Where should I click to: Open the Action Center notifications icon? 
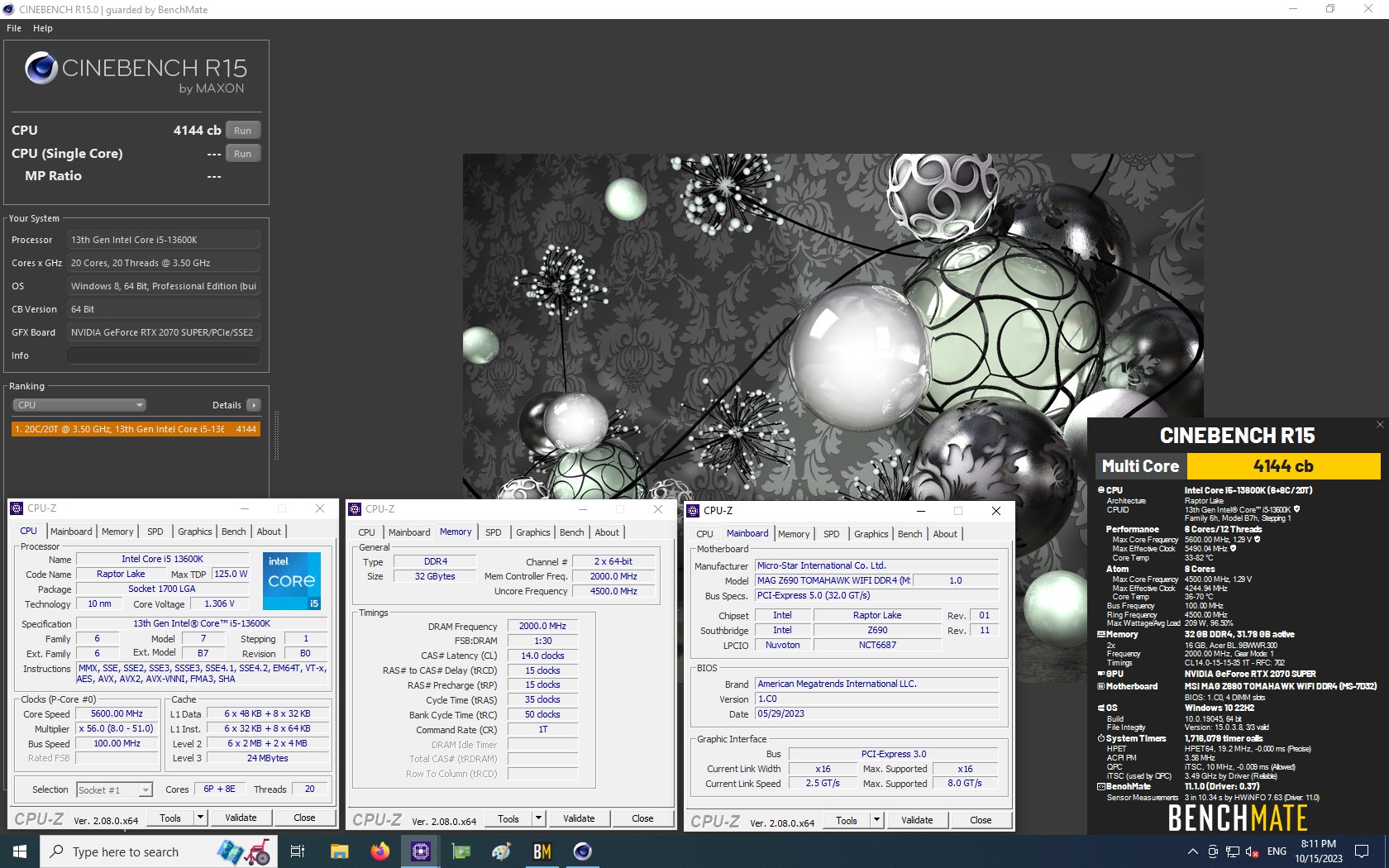pyautogui.click(x=1362, y=851)
